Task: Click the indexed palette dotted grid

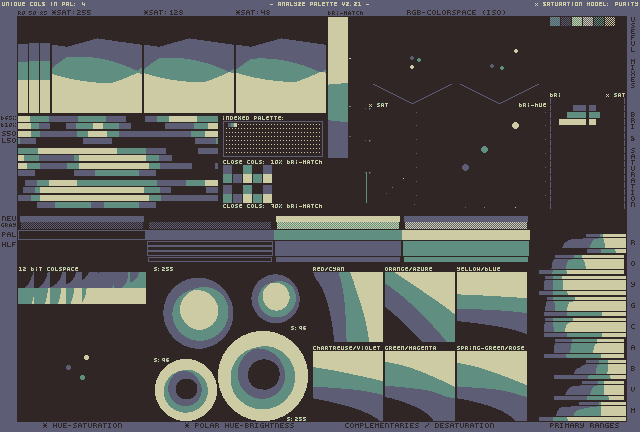Action: [273, 139]
